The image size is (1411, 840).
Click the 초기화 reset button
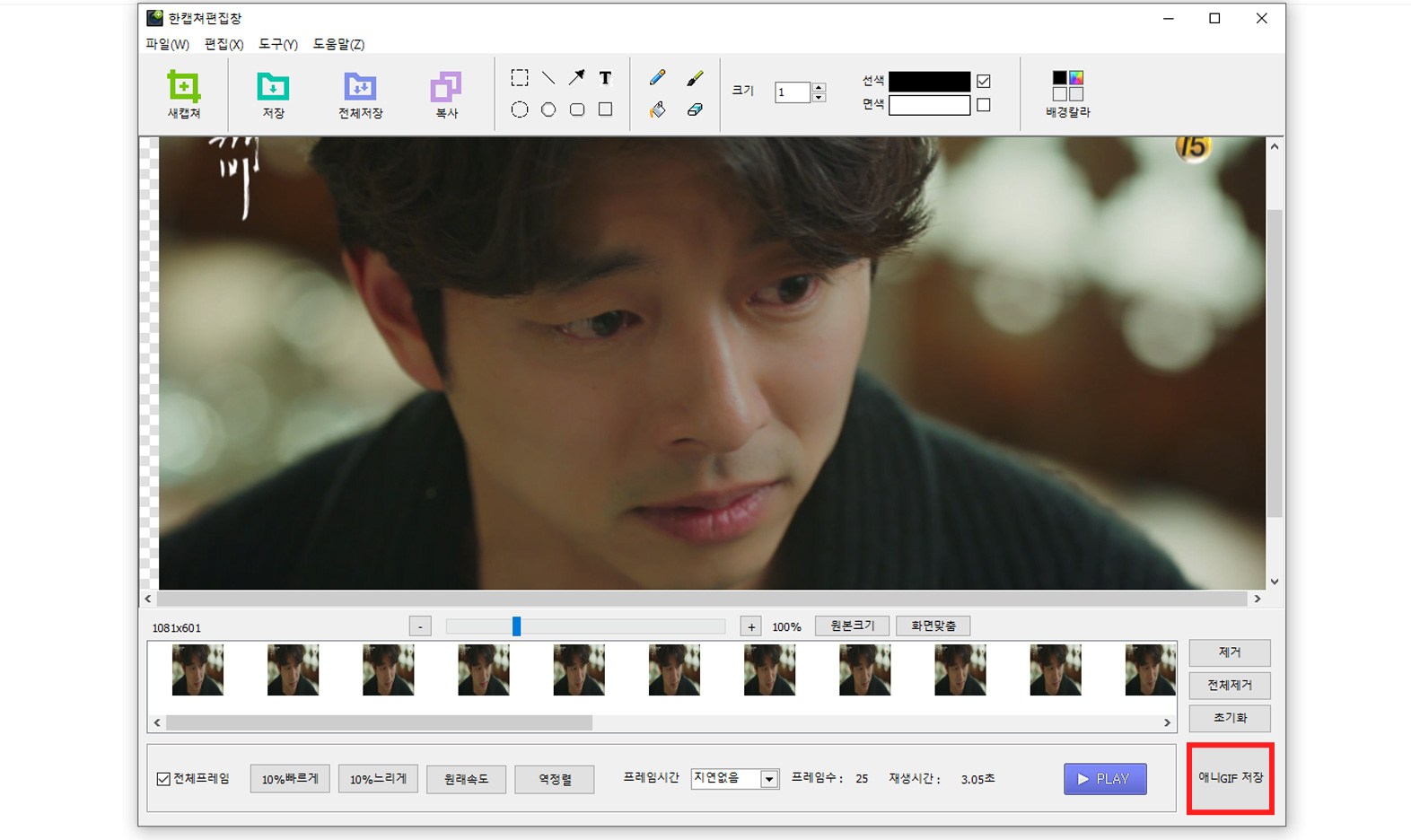[1230, 718]
